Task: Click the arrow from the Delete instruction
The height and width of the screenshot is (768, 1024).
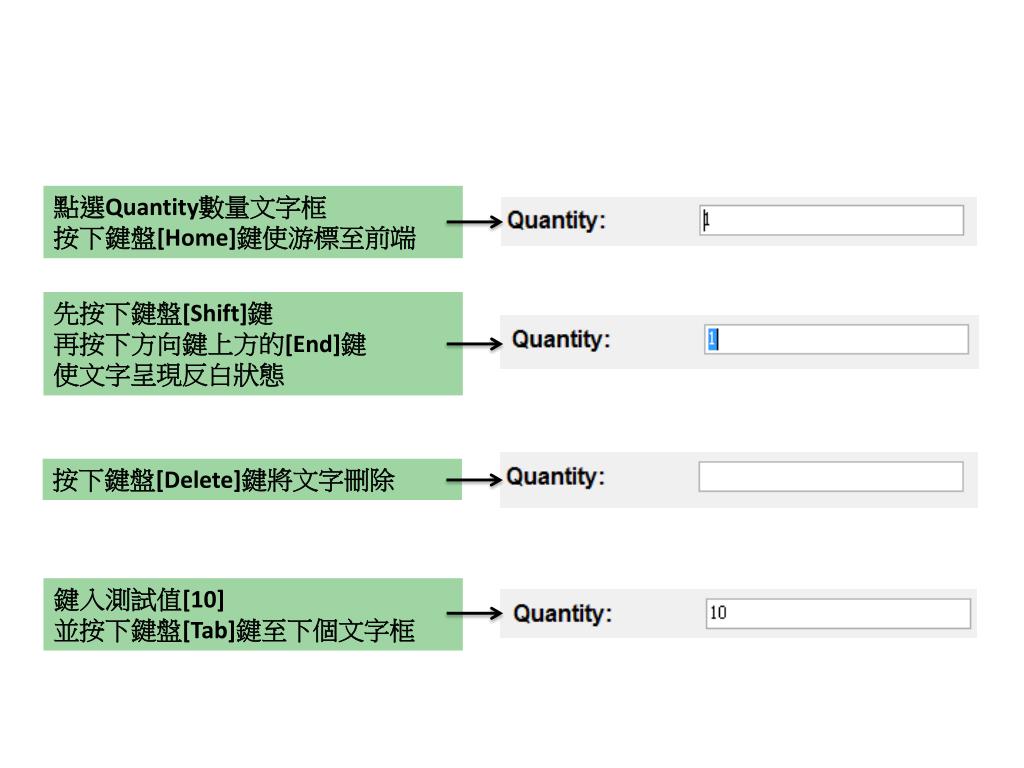Action: pos(475,480)
